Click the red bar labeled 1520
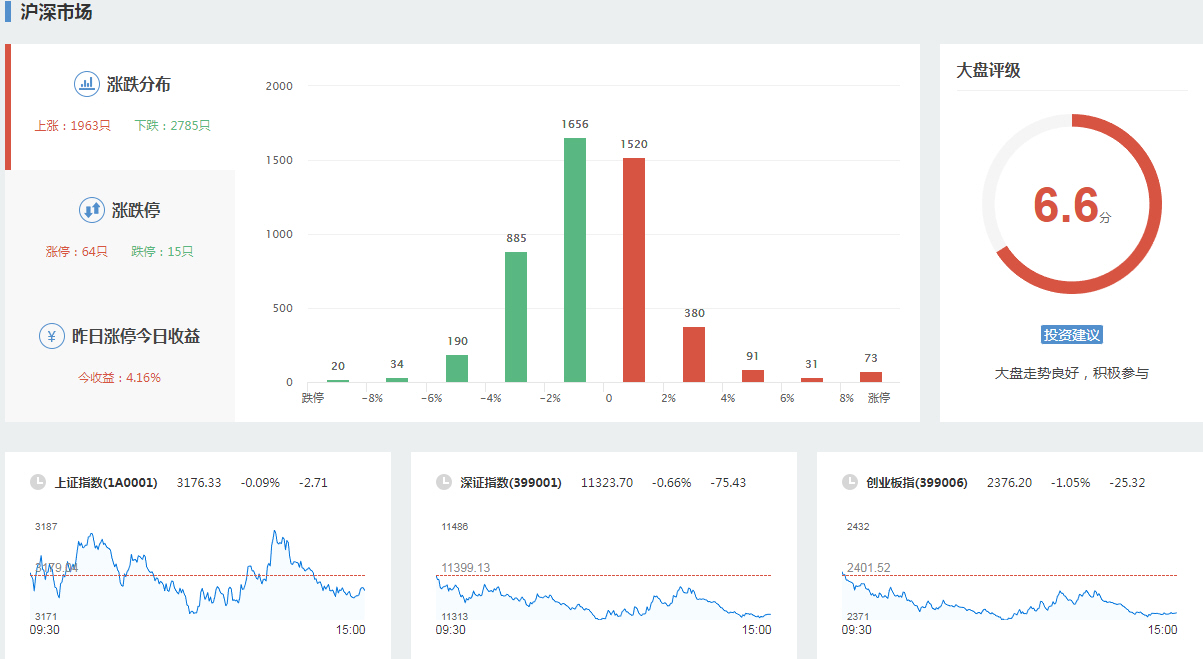 (634, 270)
